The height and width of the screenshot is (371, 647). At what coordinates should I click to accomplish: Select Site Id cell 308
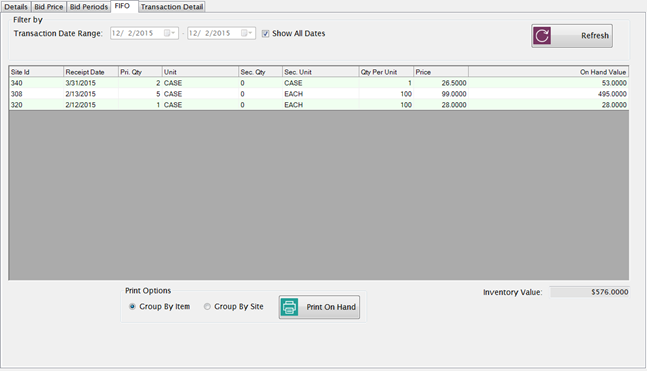click(x=36, y=94)
